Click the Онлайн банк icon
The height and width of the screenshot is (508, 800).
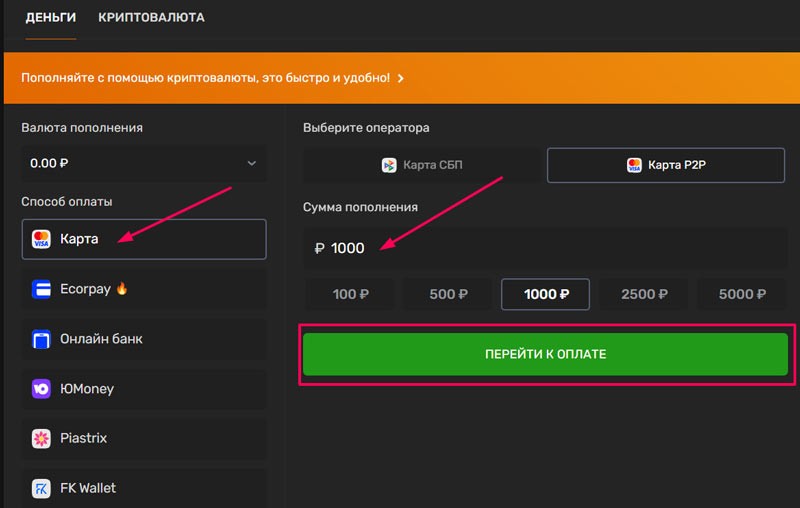pyautogui.click(x=41, y=339)
